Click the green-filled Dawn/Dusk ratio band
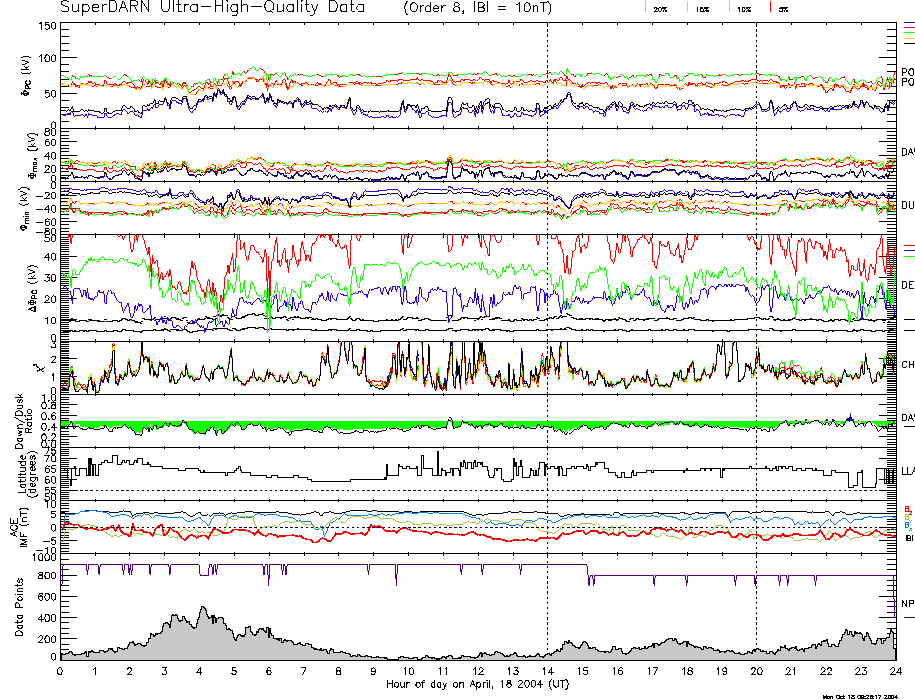This screenshot has width=915, height=700. tap(300, 426)
